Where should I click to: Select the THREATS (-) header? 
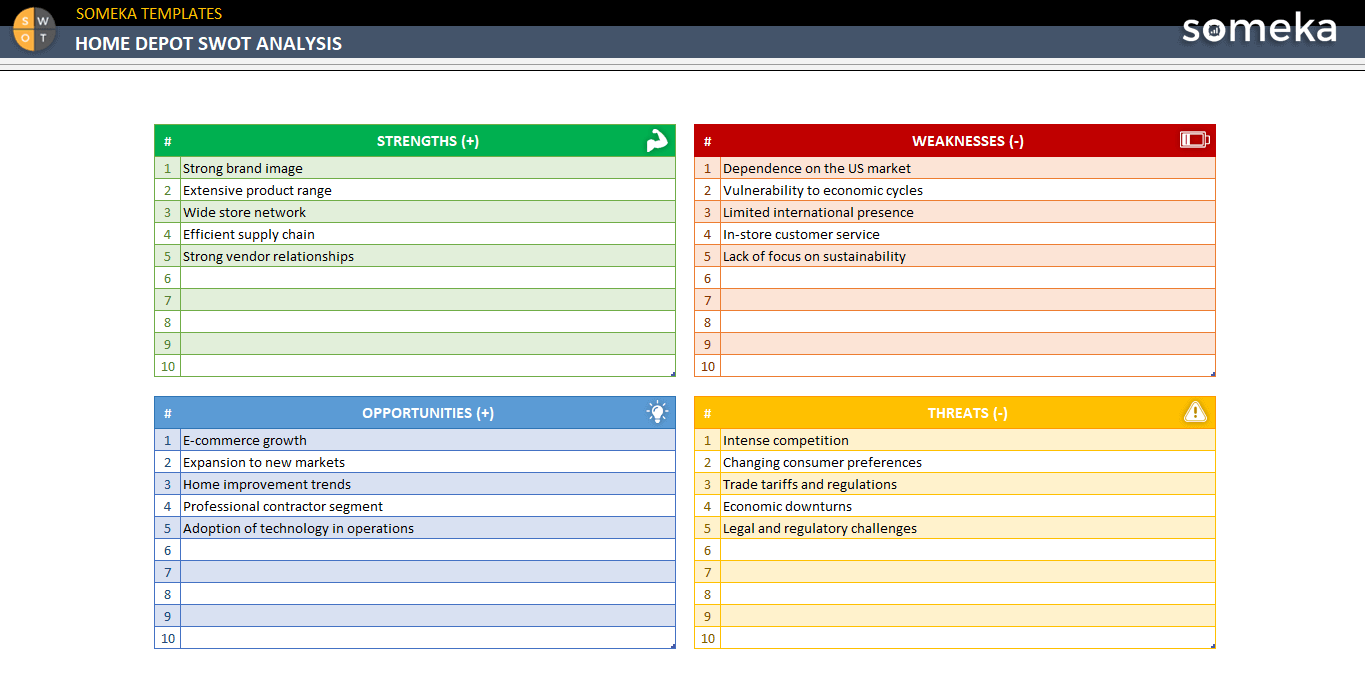[968, 413]
